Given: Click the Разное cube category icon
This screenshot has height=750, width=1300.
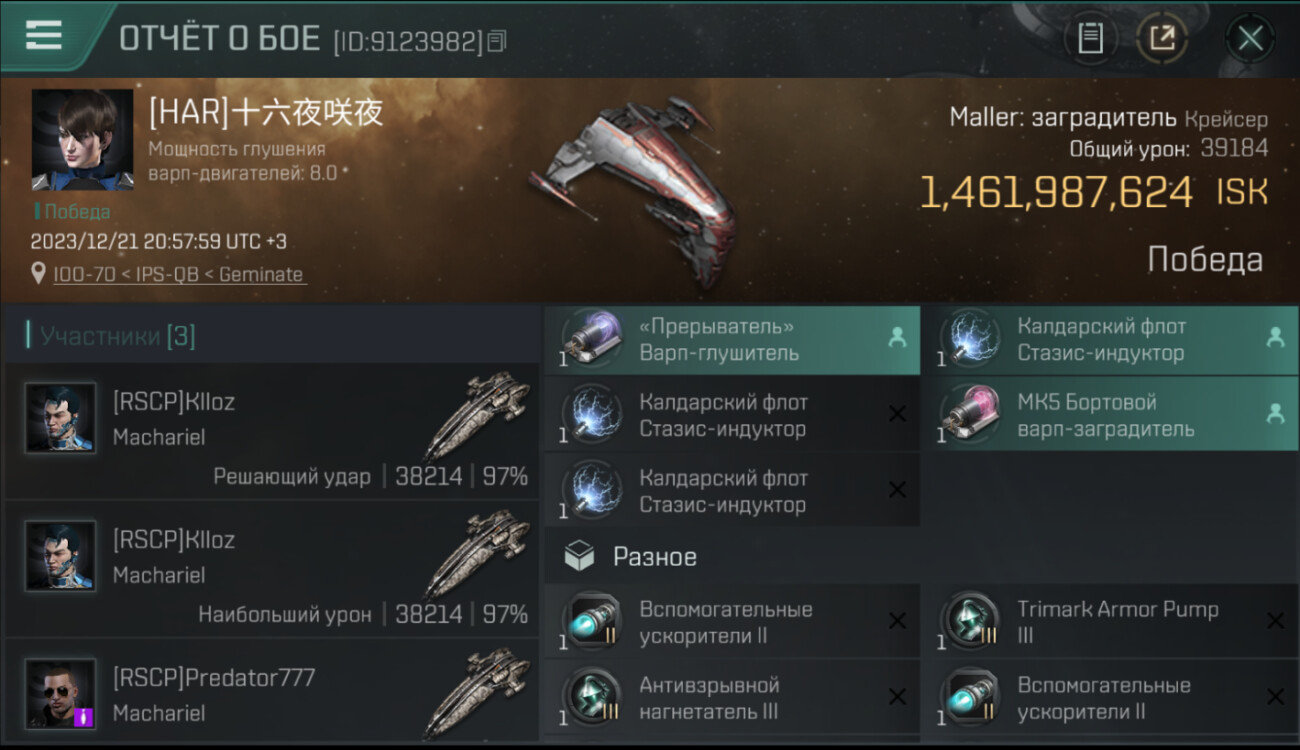Looking at the screenshot, I should pyautogui.click(x=580, y=557).
